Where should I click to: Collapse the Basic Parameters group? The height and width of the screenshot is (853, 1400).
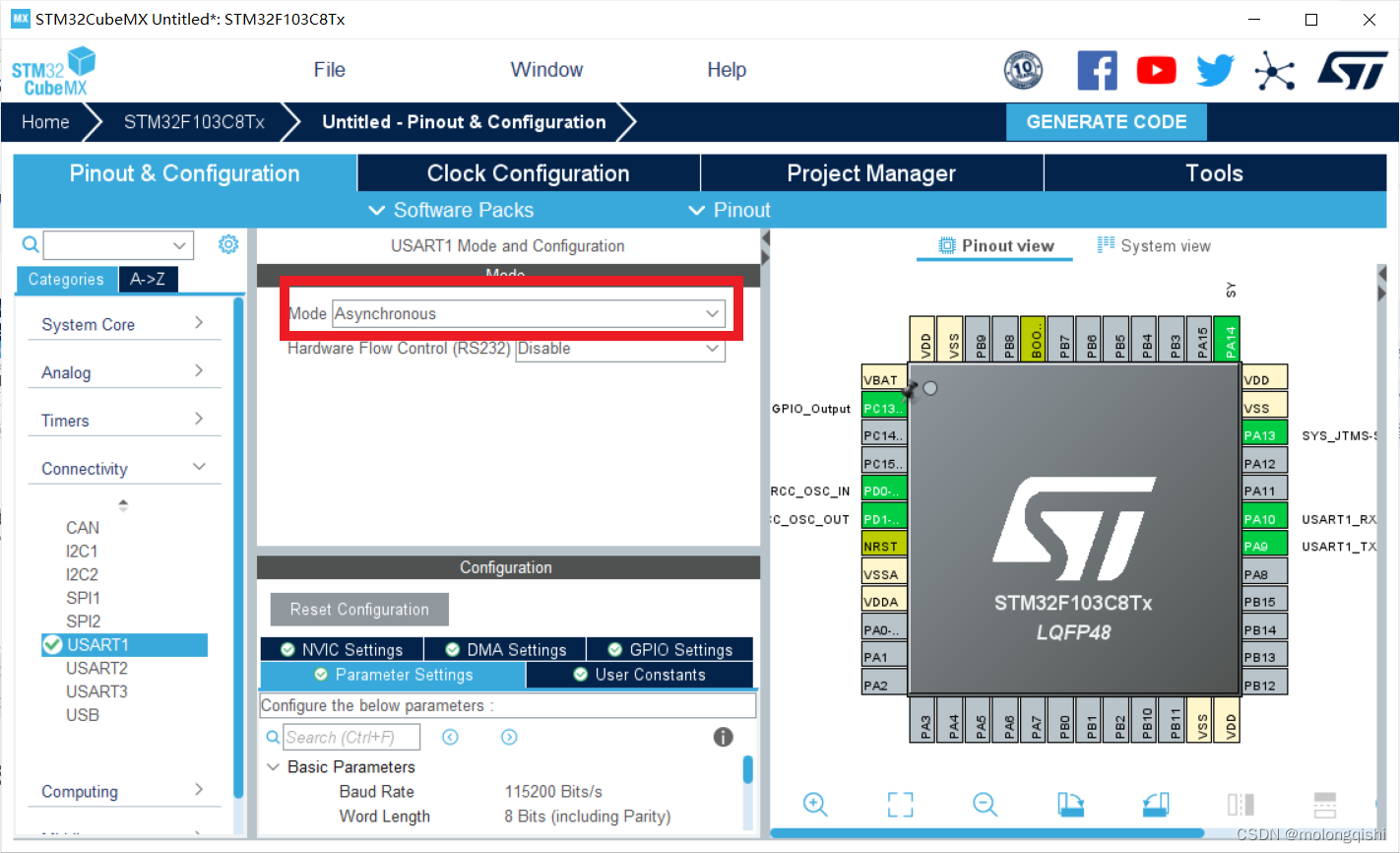coord(274,766)
